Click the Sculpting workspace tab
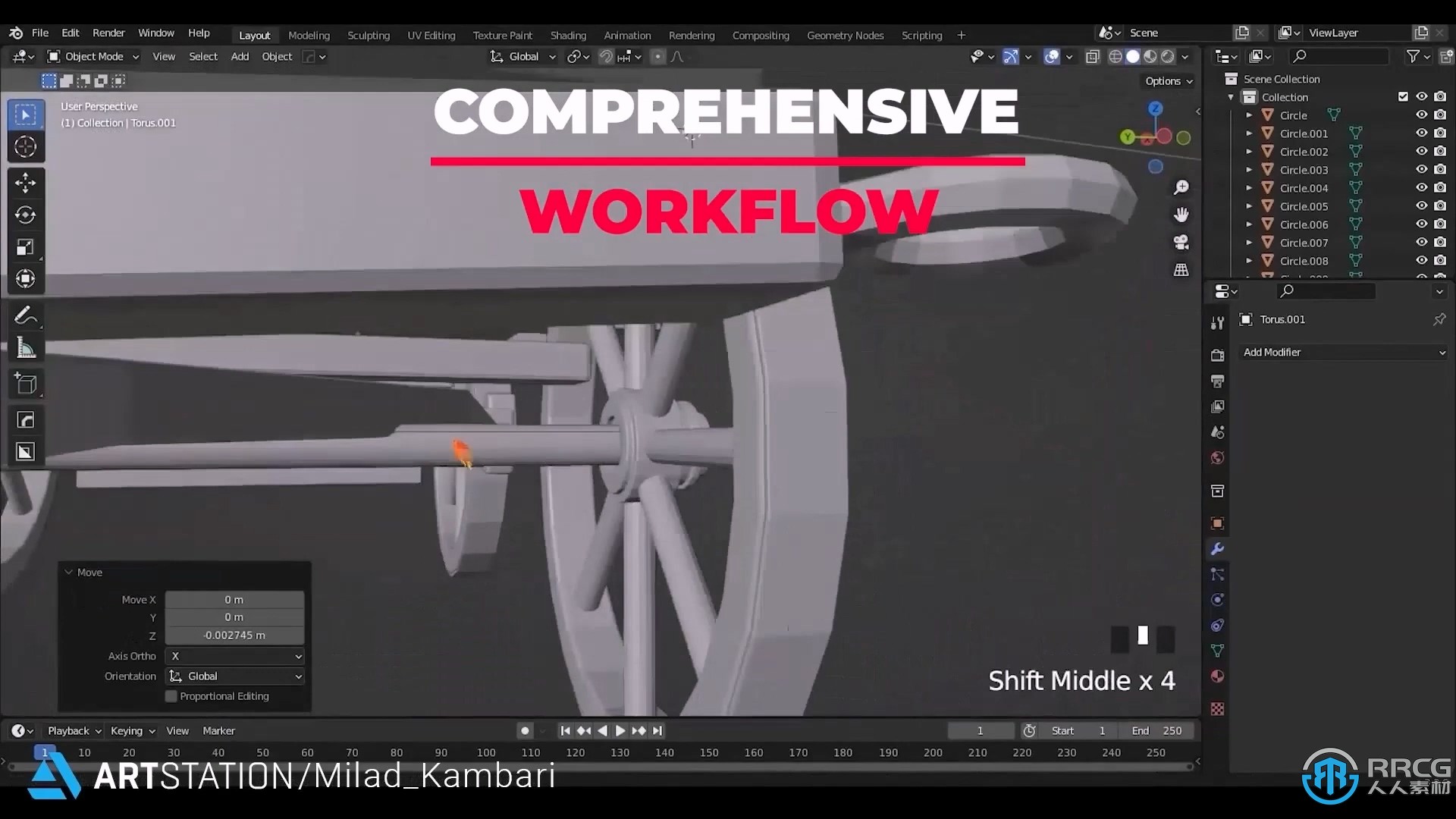 point(367,35)
